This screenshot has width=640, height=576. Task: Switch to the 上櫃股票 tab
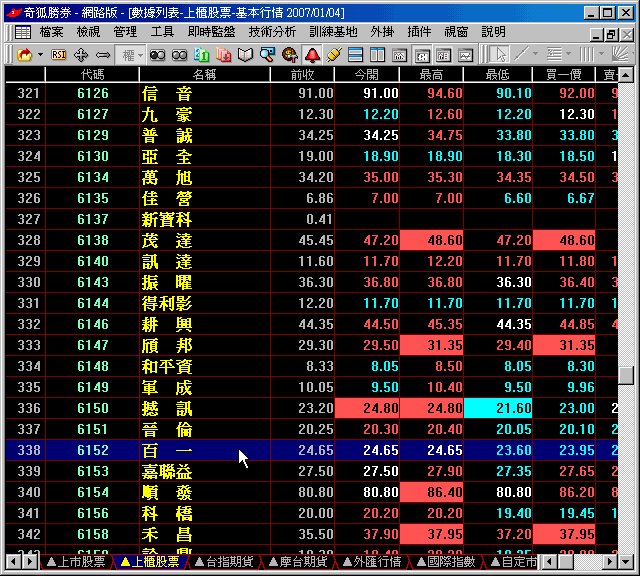(150, 562)
